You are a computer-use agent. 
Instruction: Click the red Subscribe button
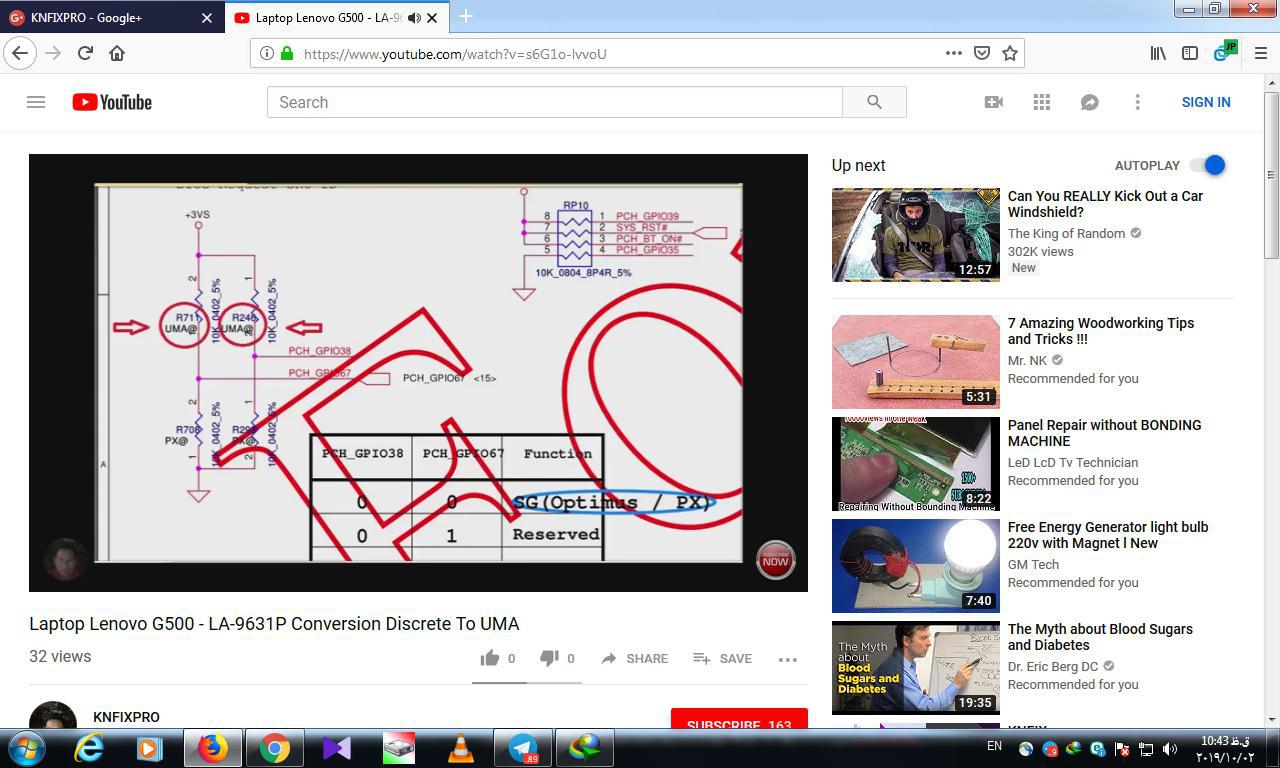[x=739, y=719]
